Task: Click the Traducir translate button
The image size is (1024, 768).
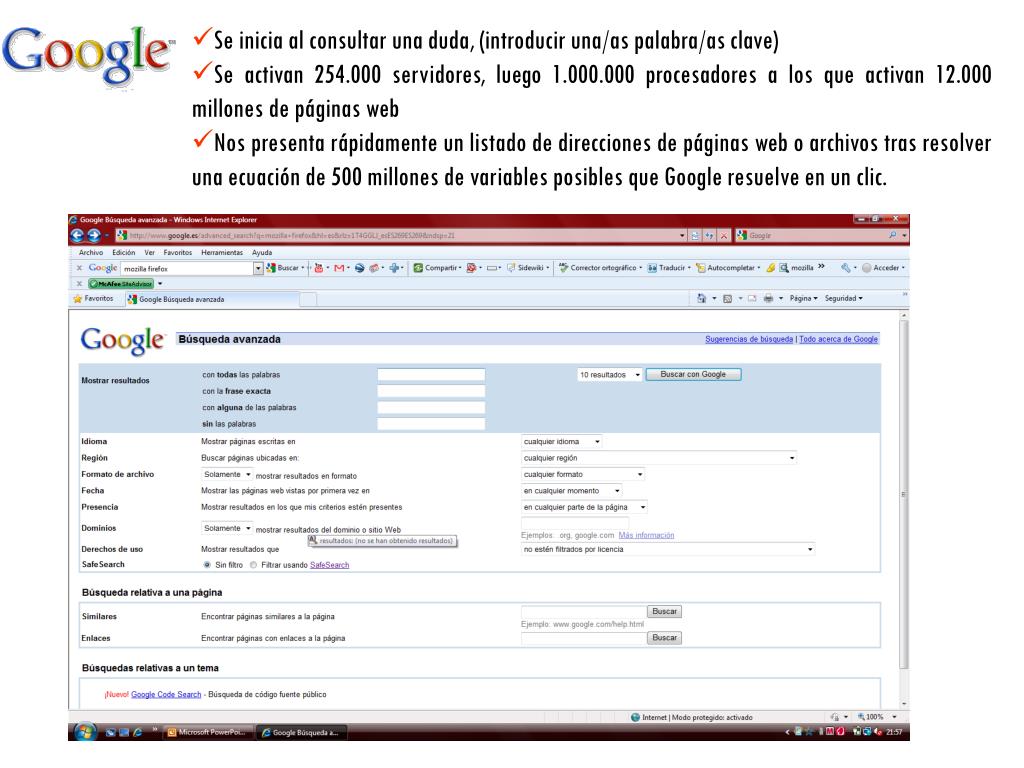Action: click(x=669, y=268)
